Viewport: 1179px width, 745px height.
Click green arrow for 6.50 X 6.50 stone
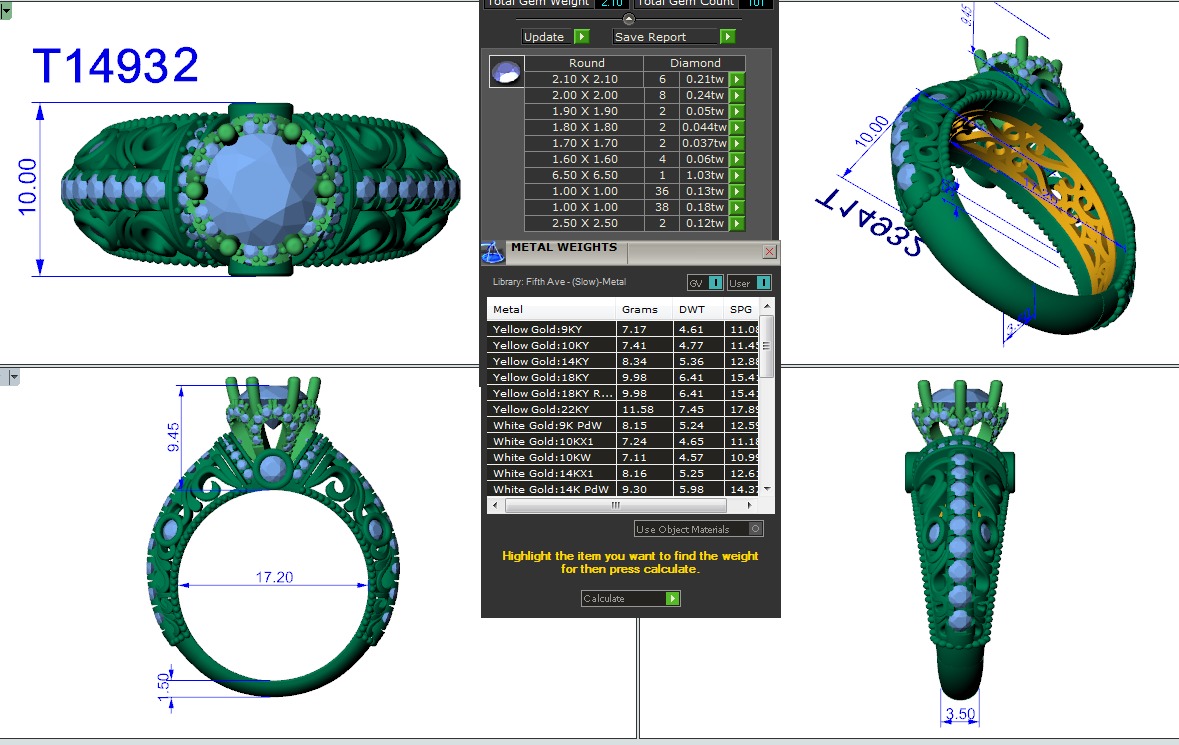pos(737,176)
